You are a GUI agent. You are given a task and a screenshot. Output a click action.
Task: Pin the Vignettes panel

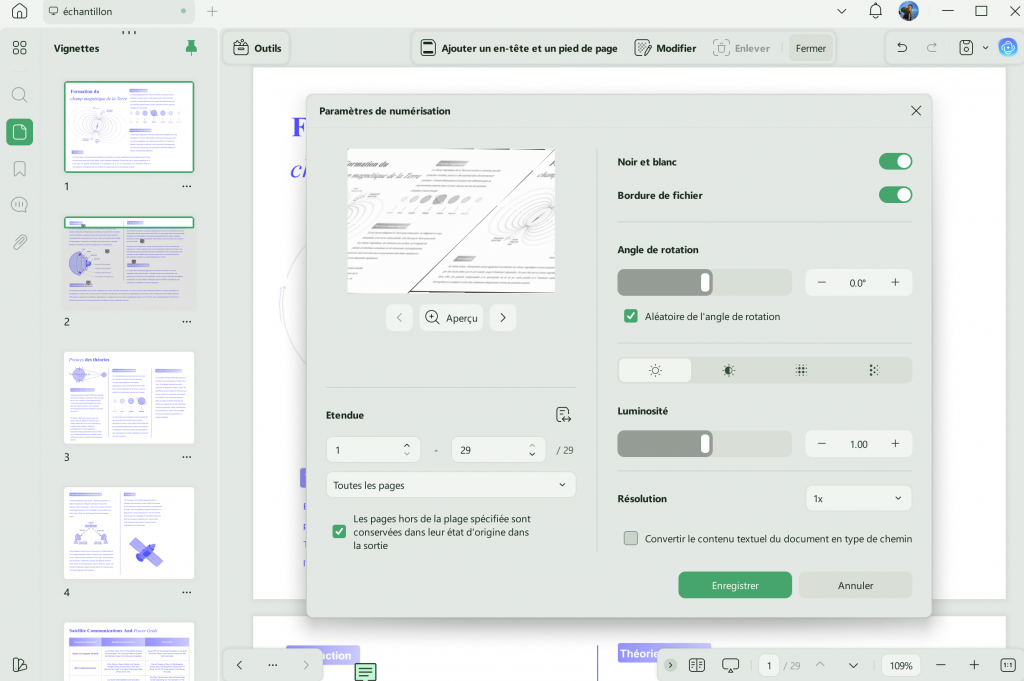191,48
